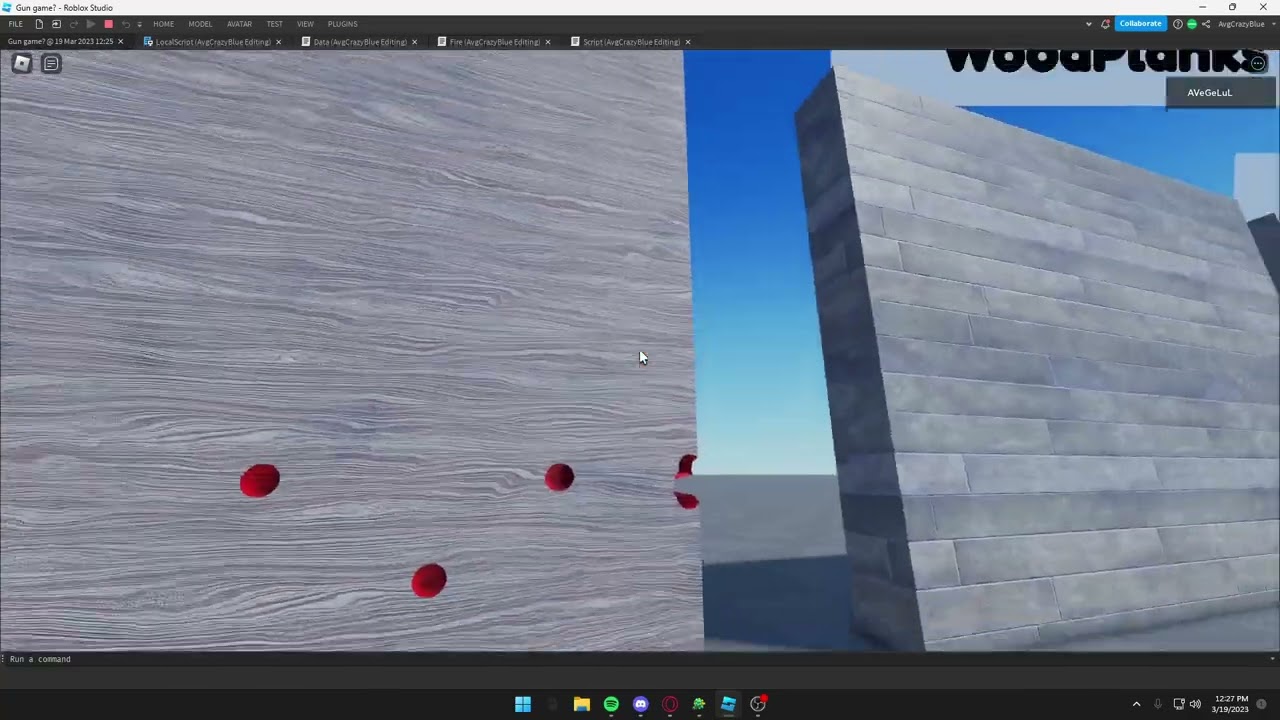Switch to the PLUGINS ribbon tab
This screenshot has width=1280, height=720.
pyautogui.click(x=342, y=24)
